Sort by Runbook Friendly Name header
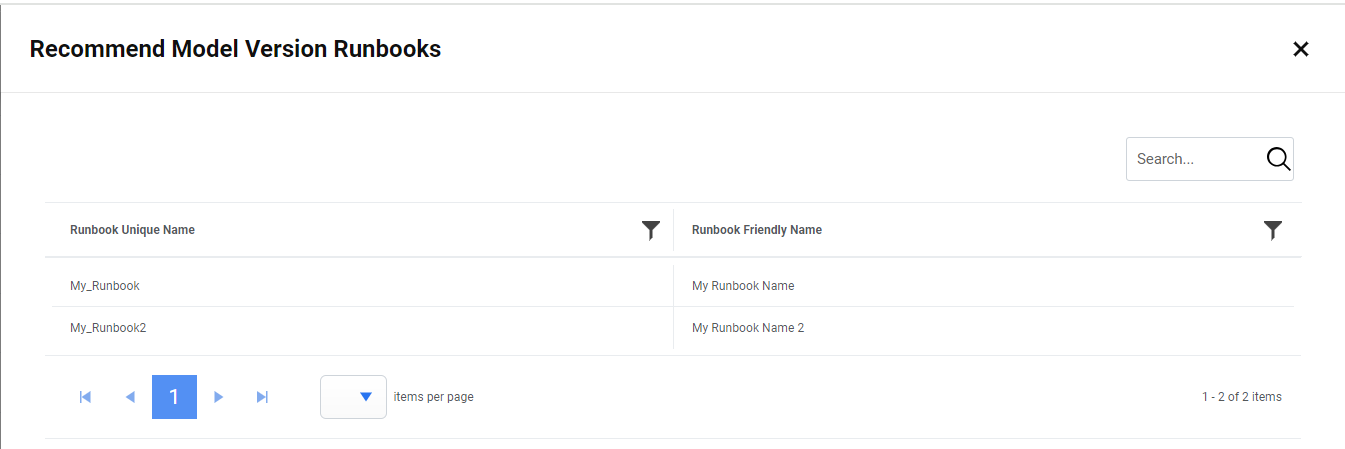 pyautogui.click(x=756, y=230)
